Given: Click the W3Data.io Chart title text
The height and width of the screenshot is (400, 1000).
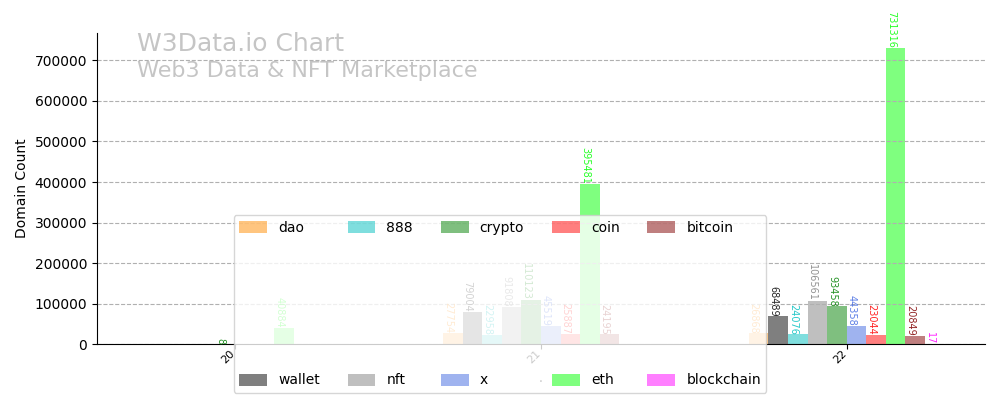Looking at the screenshot, I should pos(240,44).
